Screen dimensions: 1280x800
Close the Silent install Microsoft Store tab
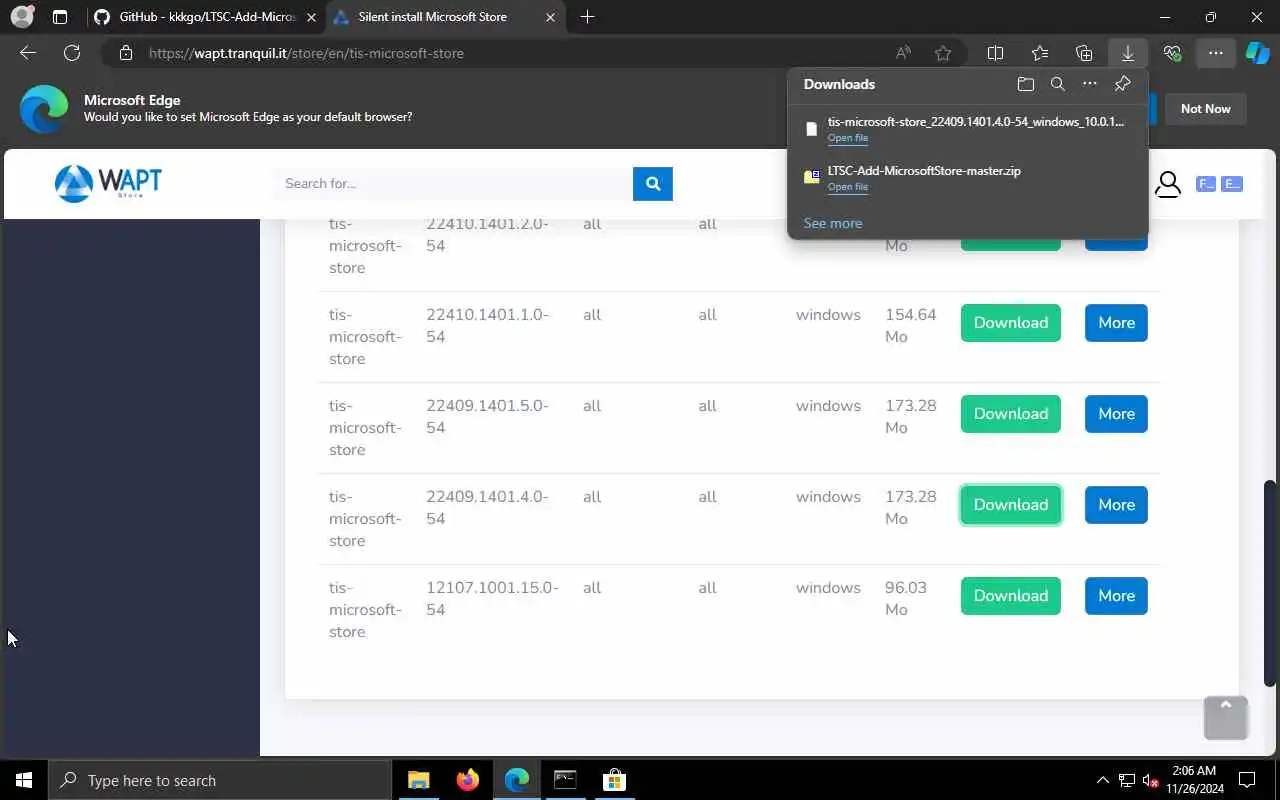[x=550, y=17]
